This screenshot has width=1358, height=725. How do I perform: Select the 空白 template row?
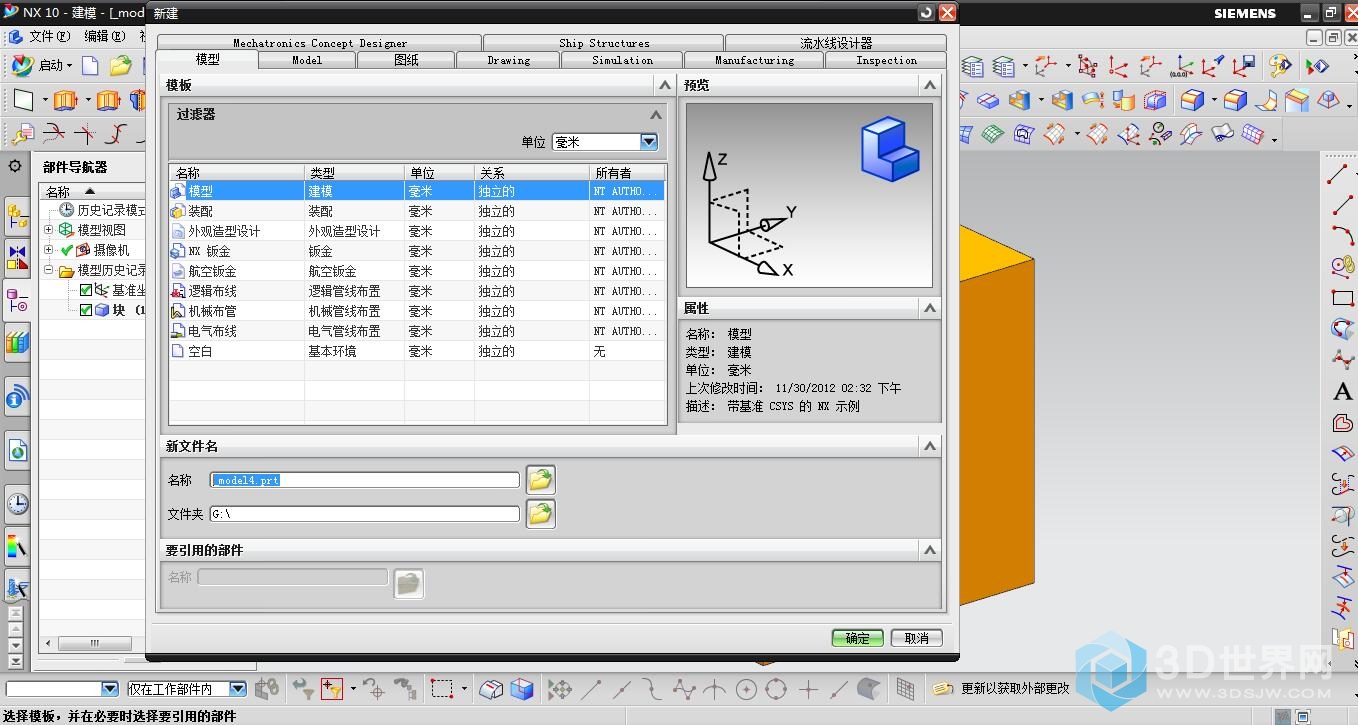pos(416,351)
